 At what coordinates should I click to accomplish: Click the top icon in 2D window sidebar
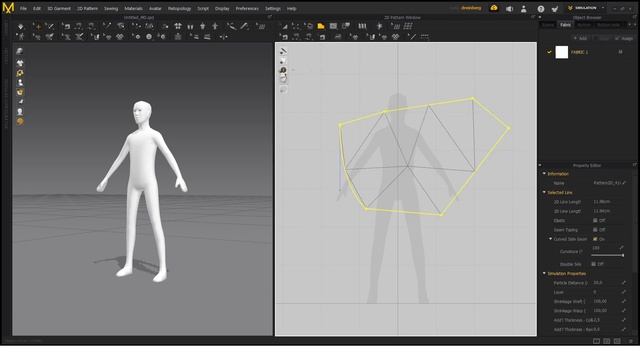(x=283, y=51)
